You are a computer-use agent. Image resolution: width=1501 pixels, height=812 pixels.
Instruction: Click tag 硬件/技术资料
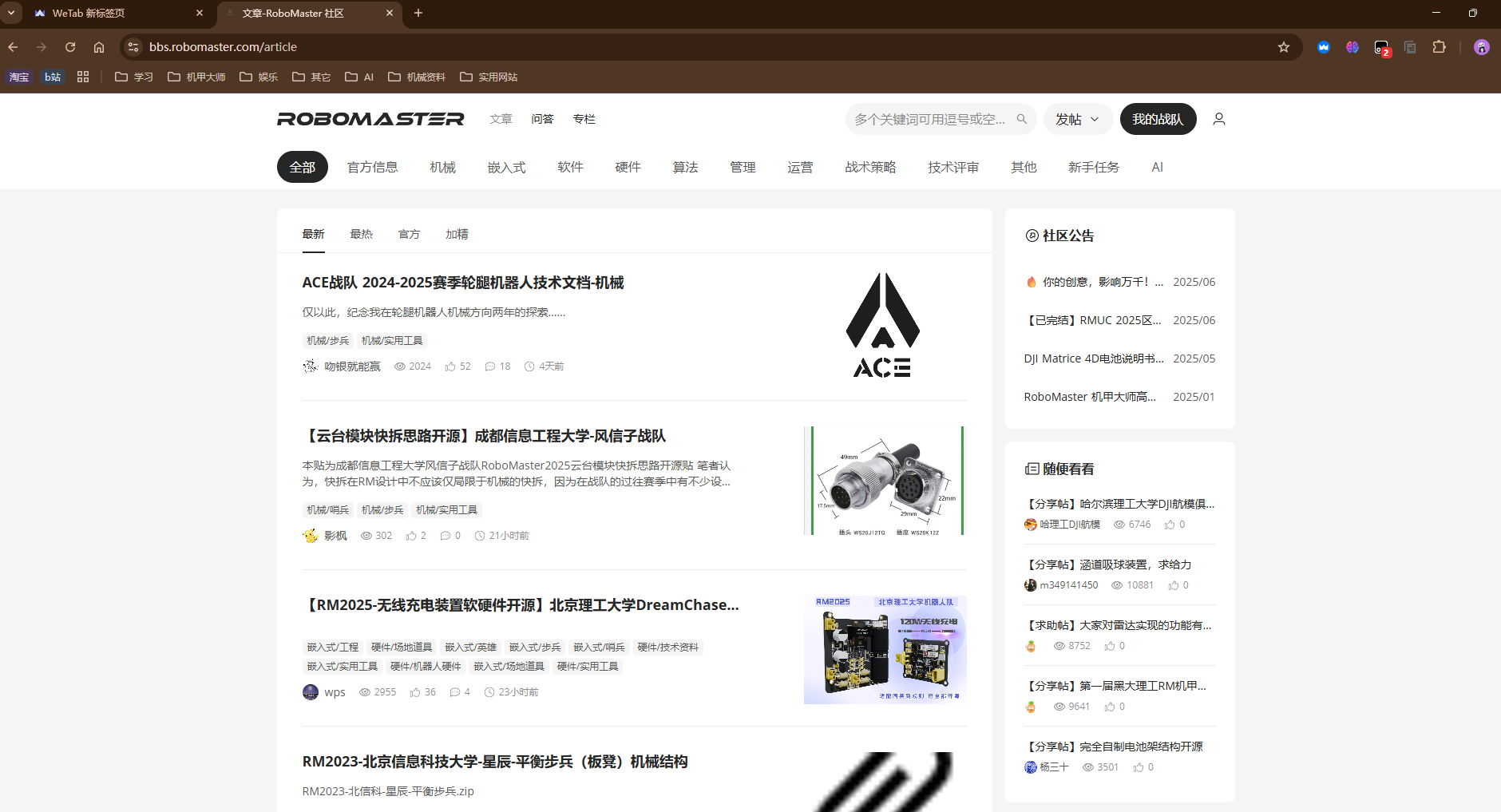[x=667, y=648]
